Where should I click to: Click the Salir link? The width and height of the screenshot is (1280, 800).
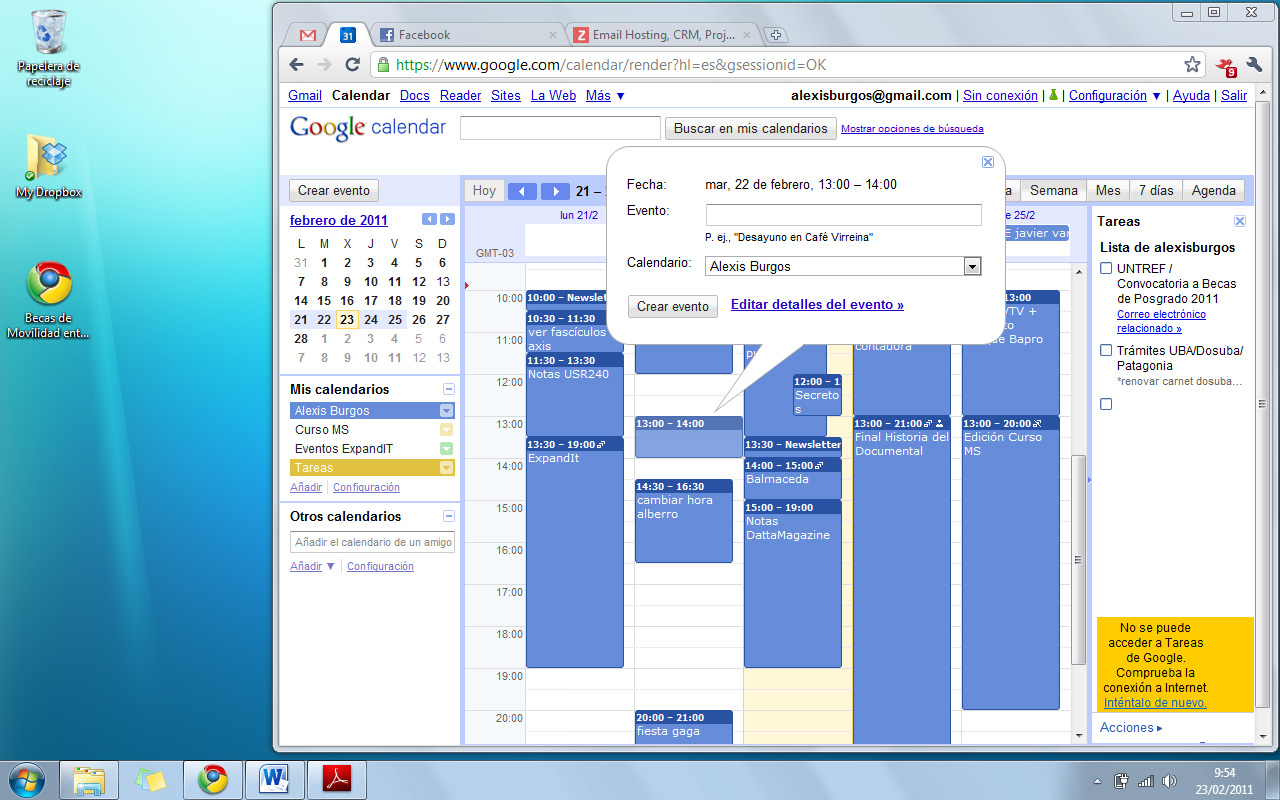1234,96
